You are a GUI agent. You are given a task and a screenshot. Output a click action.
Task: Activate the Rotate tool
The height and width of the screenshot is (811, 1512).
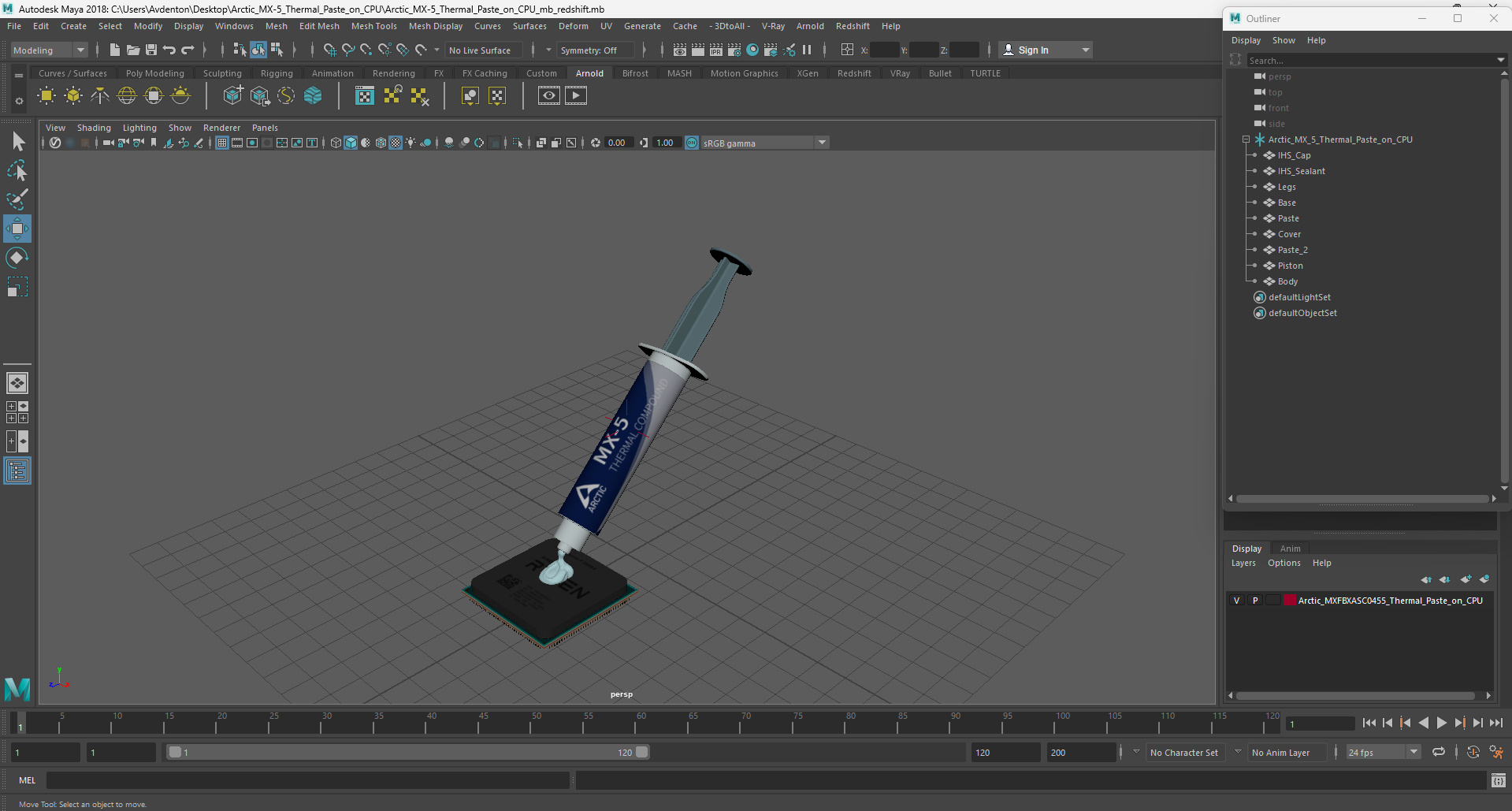(x=17, y=258)
